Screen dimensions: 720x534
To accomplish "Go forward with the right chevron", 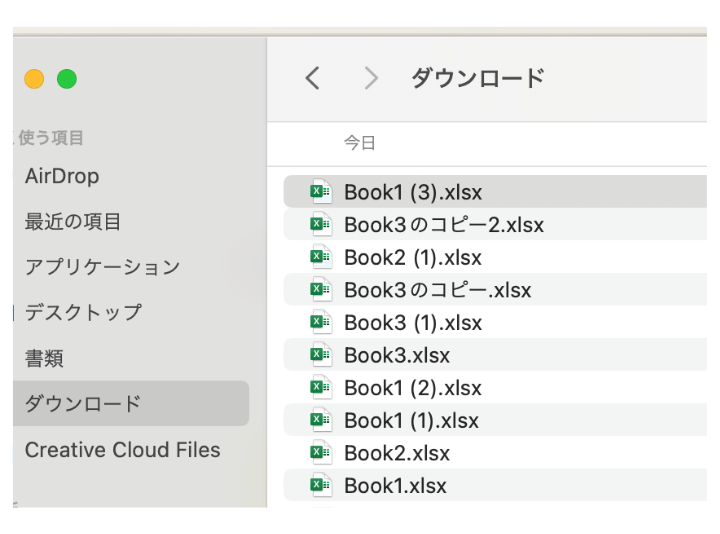I will click(371, 78).
